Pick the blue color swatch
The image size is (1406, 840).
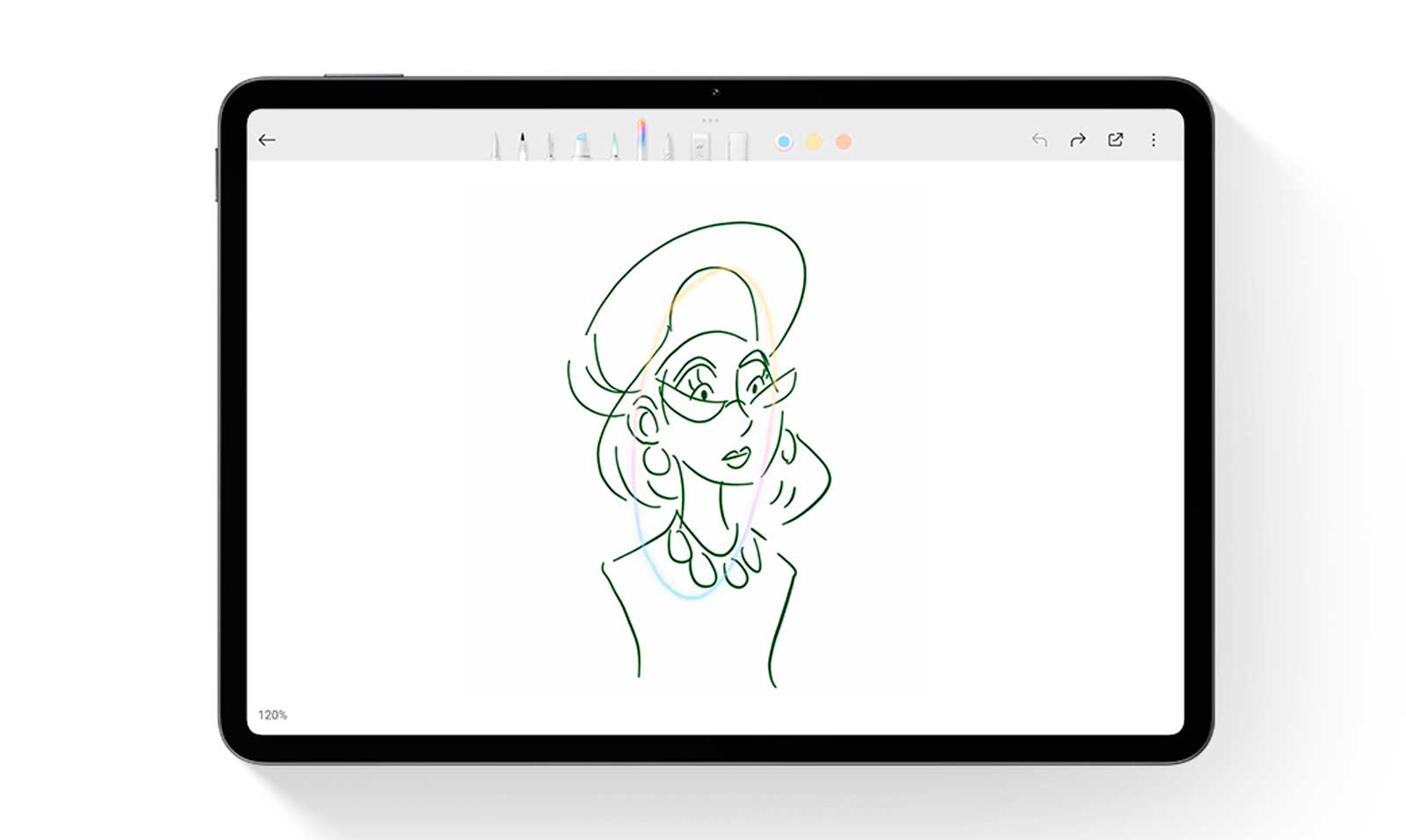tap(784, 141)
